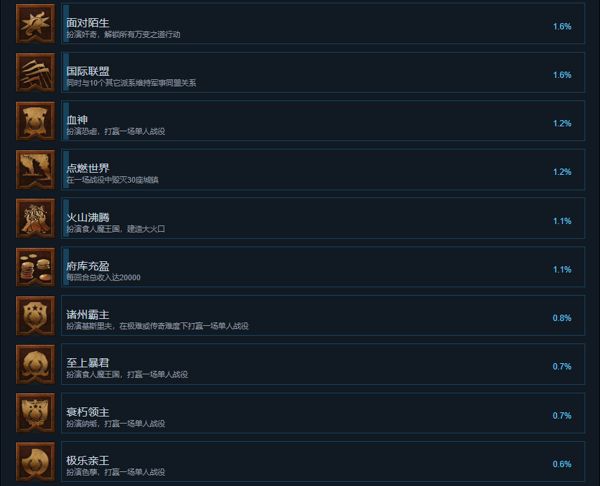600x486 pixels.
Task: Click the 国际联盟 flags achievement icon
Action: click(36, 72)
